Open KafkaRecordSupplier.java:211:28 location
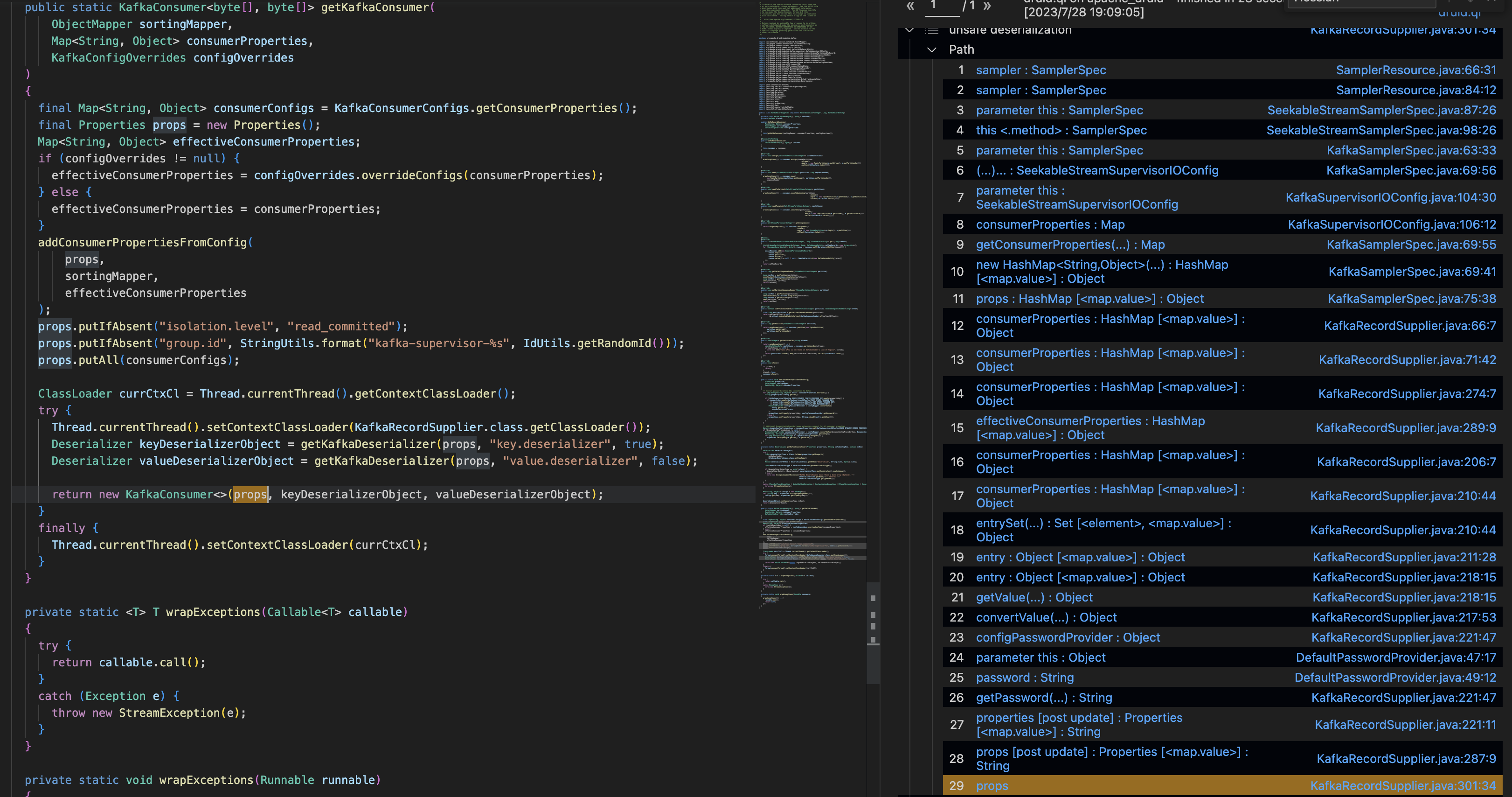This screenshot has height=797, width=1512. tap(1404, 557)
